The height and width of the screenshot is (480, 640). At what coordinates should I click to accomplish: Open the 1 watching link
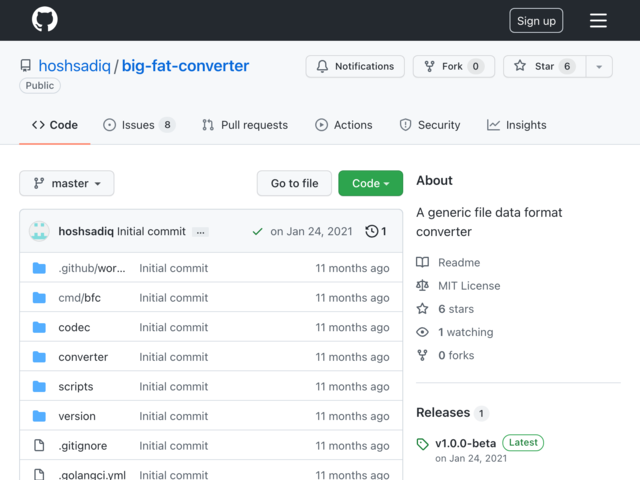pos(466,332)
